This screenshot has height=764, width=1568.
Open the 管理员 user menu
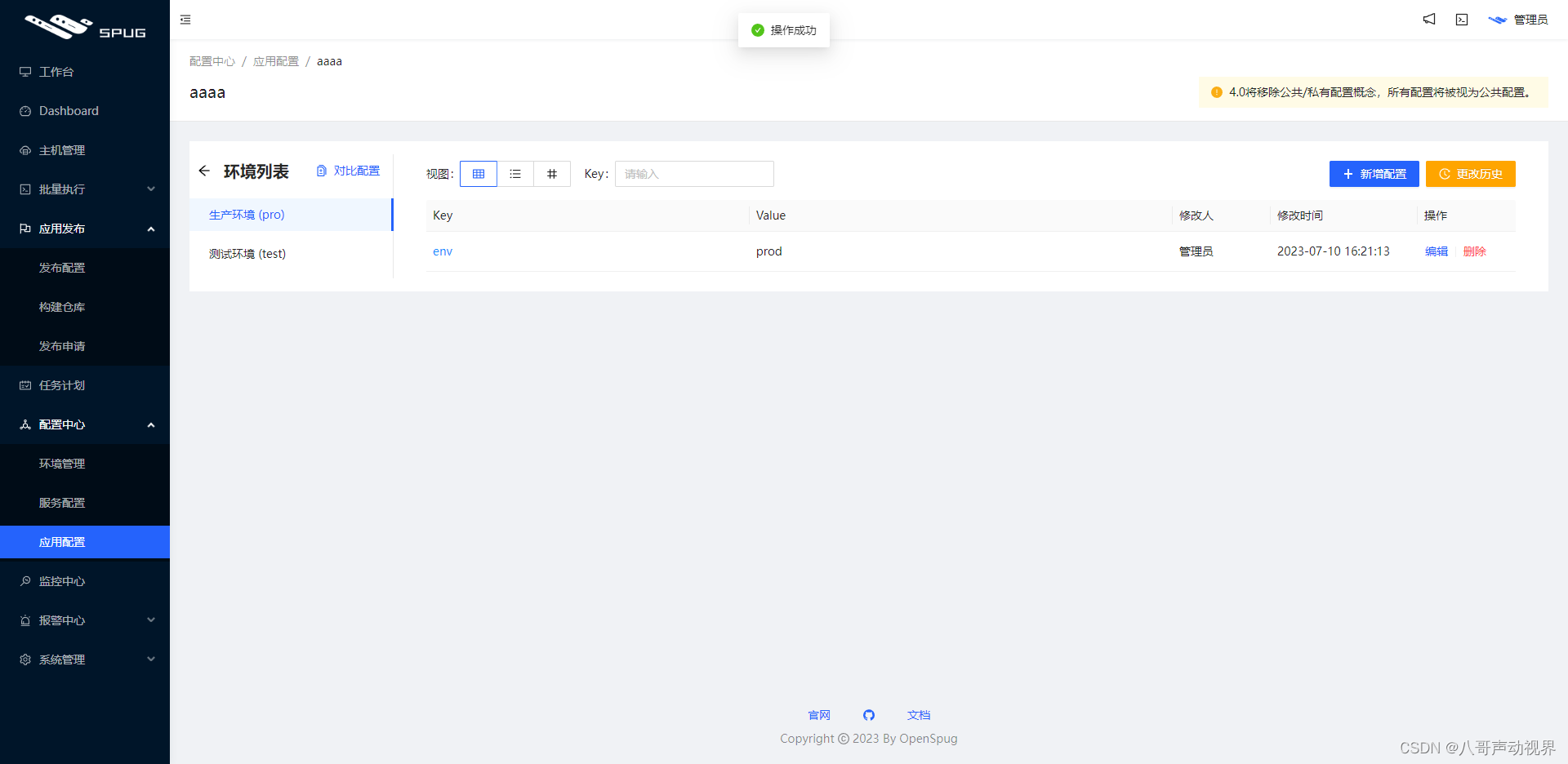pos(1518,20)
